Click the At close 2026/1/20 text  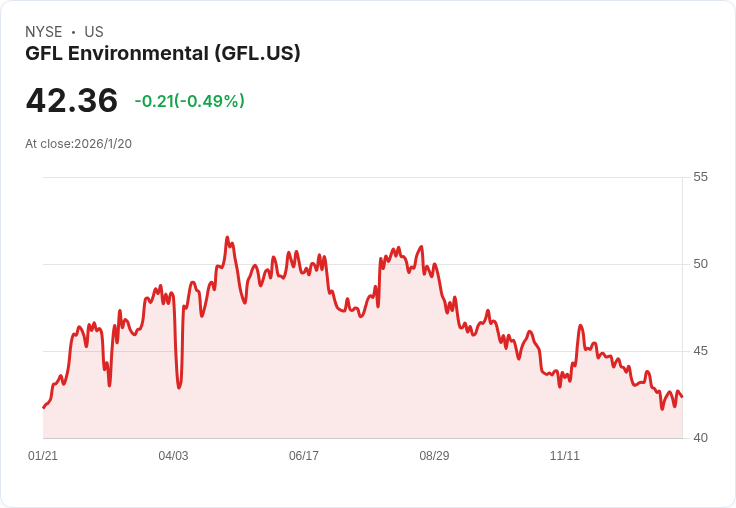coord(79,144)
